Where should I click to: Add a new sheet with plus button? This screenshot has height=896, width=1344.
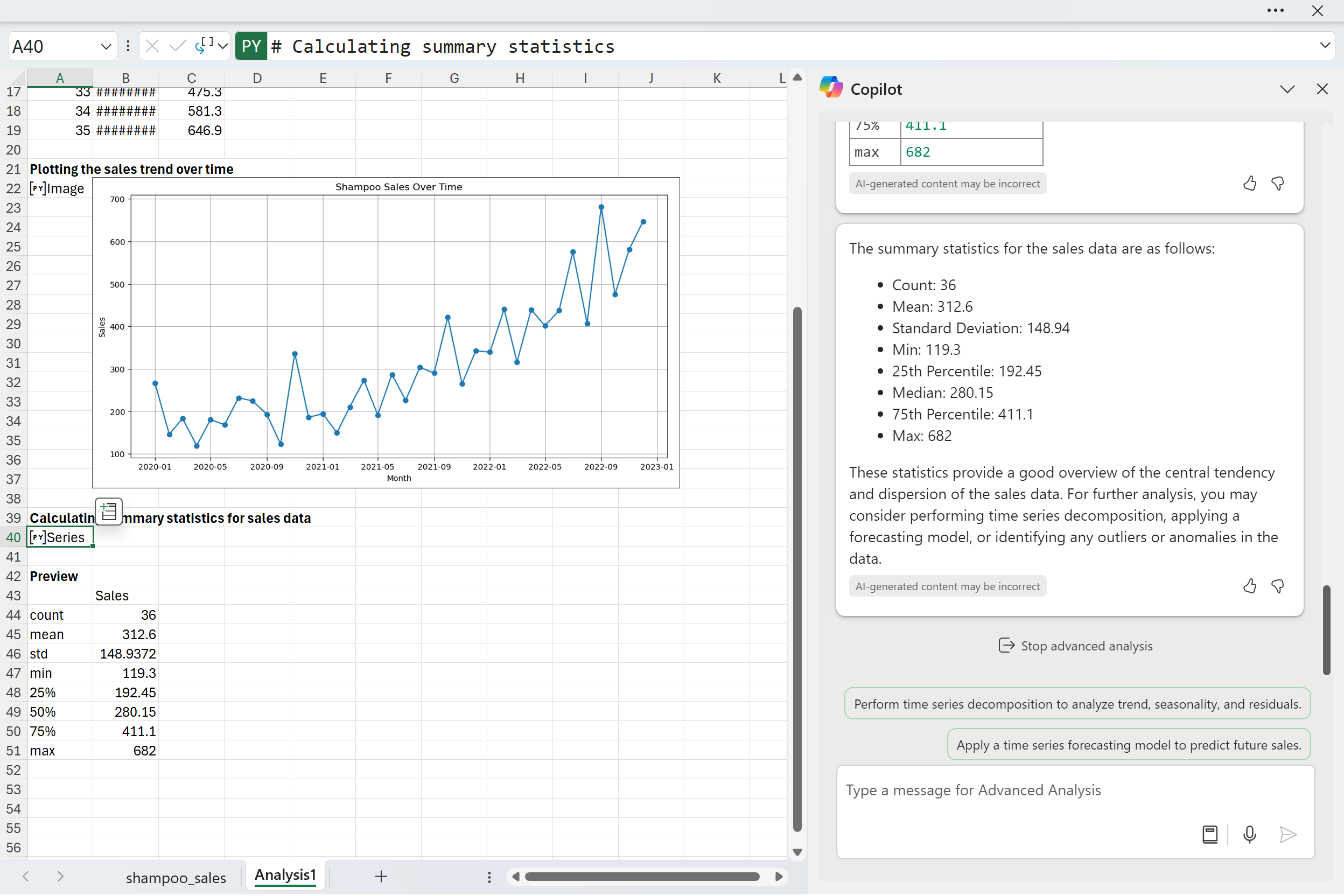(x=381, y=877)
